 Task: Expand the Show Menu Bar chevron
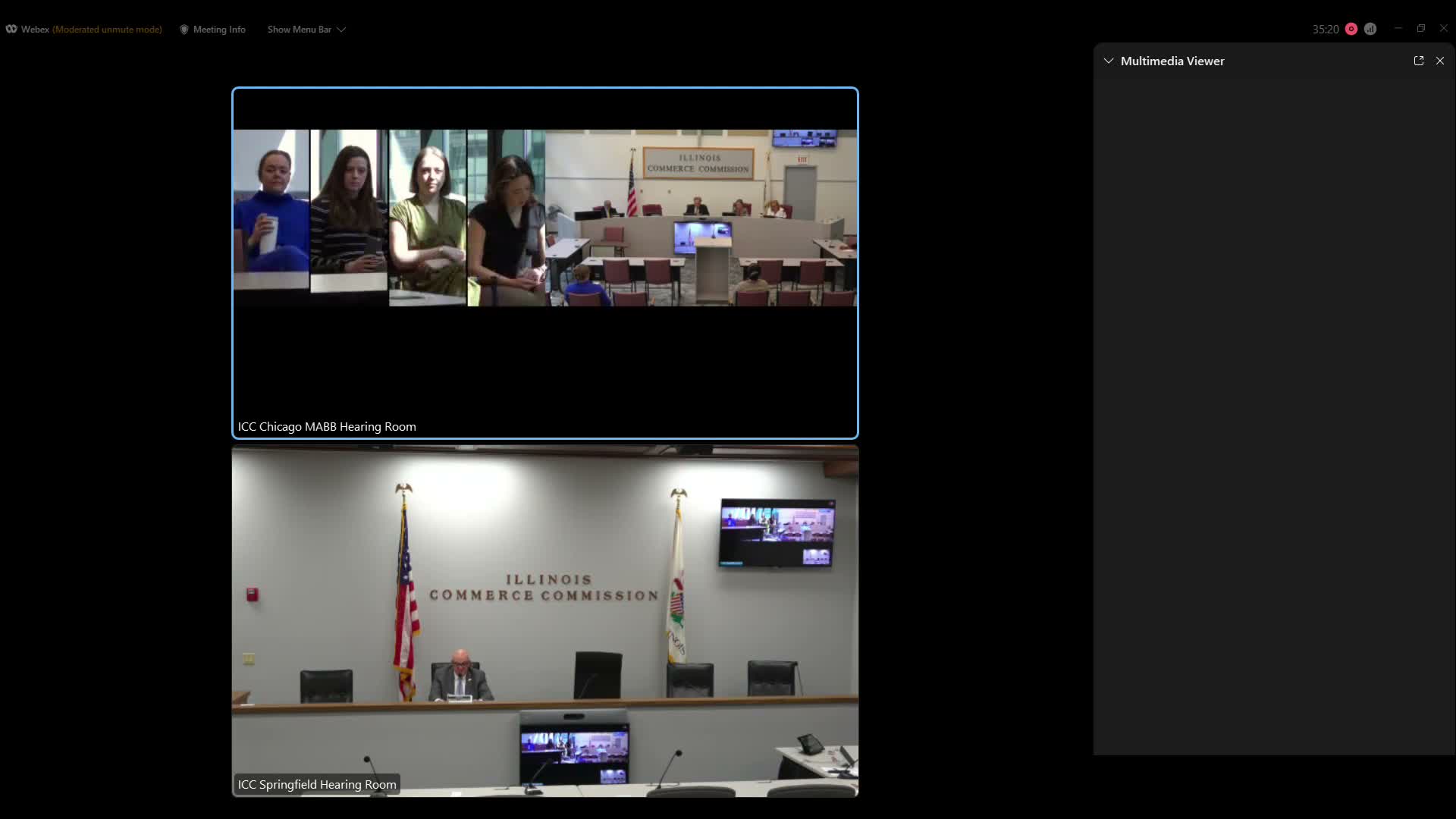[341, 30]
